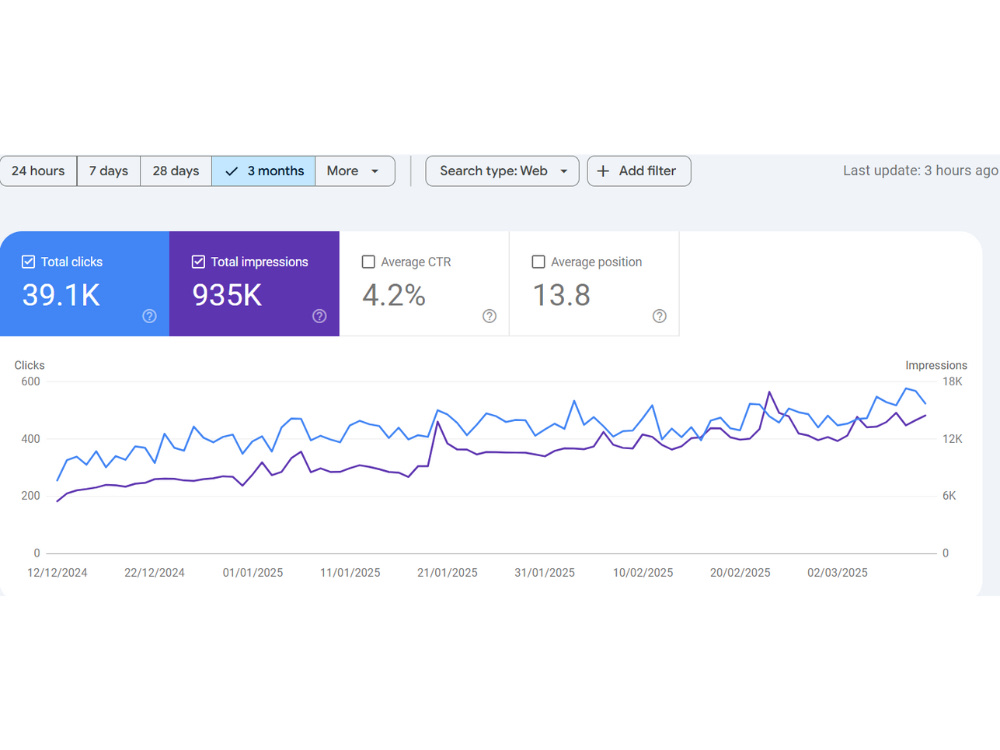Click the 200 clicks axis value
The image size is (1000, 750).
point(31,496)
